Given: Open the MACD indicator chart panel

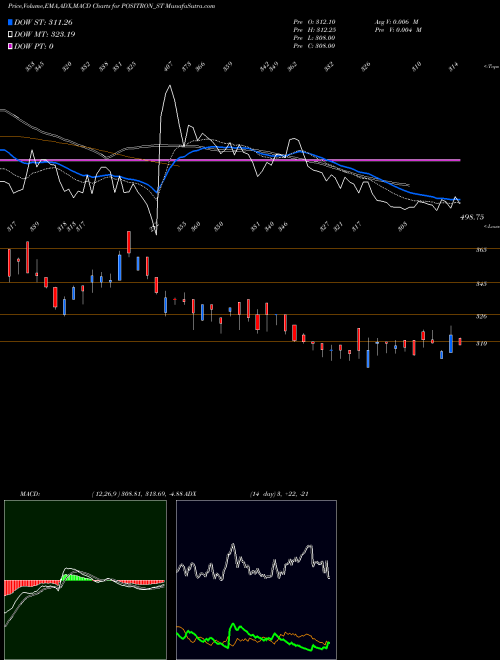Looking at the screenshot, I should [85, 580].
